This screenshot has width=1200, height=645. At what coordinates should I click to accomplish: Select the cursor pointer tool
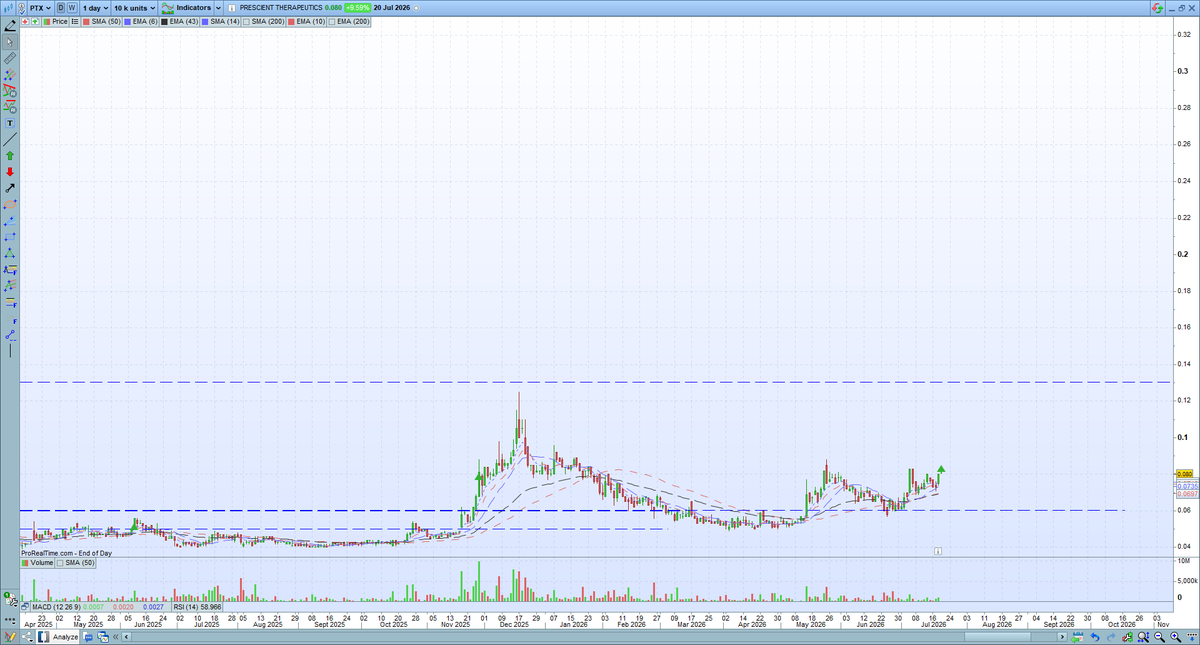[10, 42]
